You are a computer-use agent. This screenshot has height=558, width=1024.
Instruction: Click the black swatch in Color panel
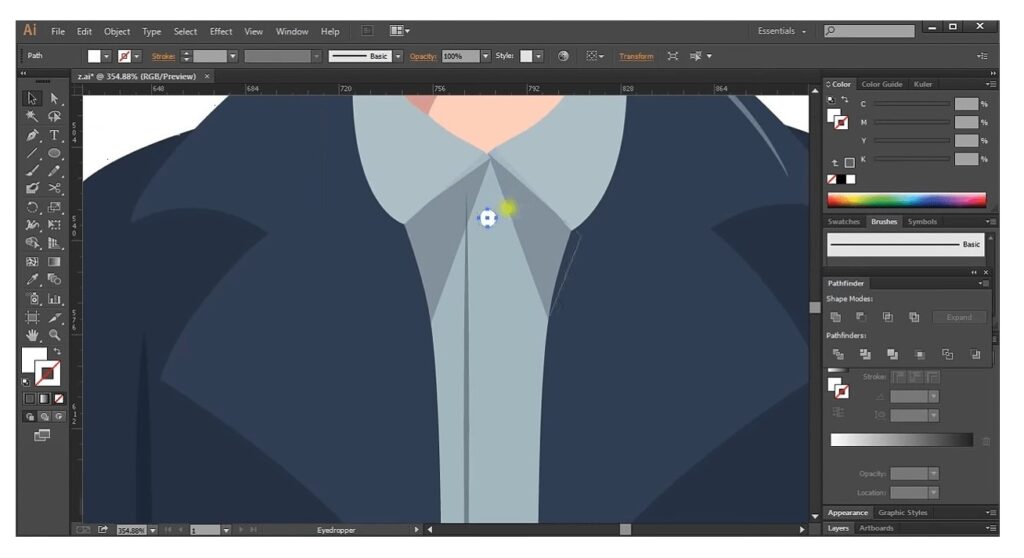841,179
